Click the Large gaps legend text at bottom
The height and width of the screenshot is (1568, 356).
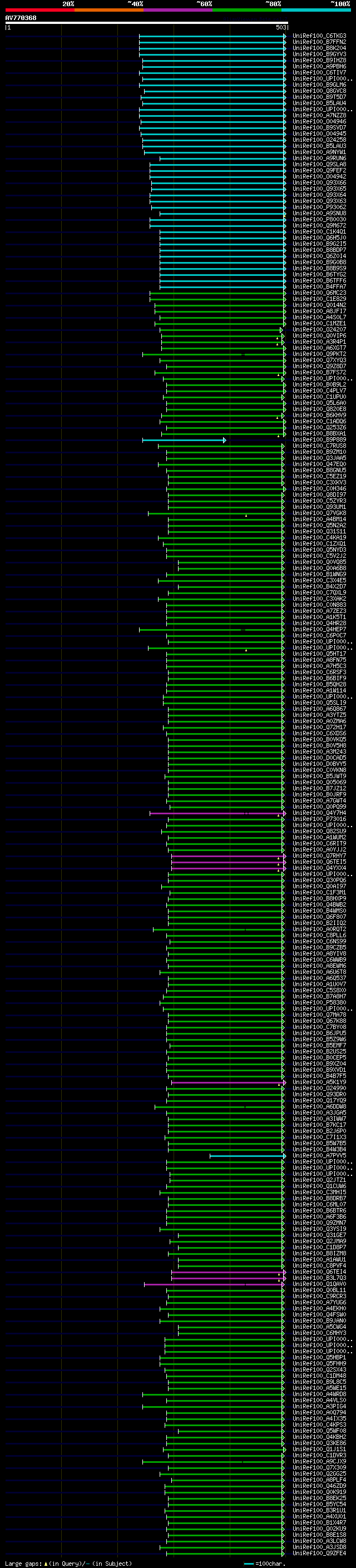tap(68, 1564)
